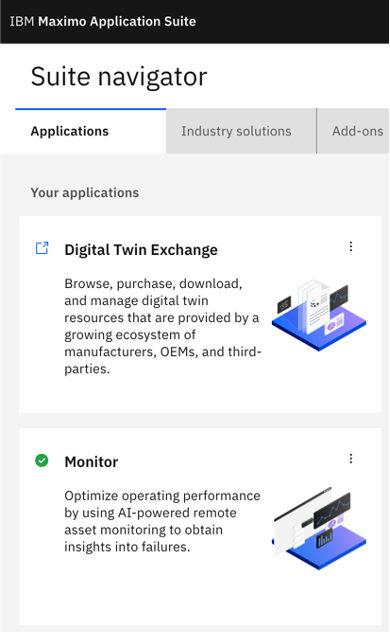This screenshot has width=390, height=632.
Task: Open the Monitor application title
Action: (x=91, y=462)
